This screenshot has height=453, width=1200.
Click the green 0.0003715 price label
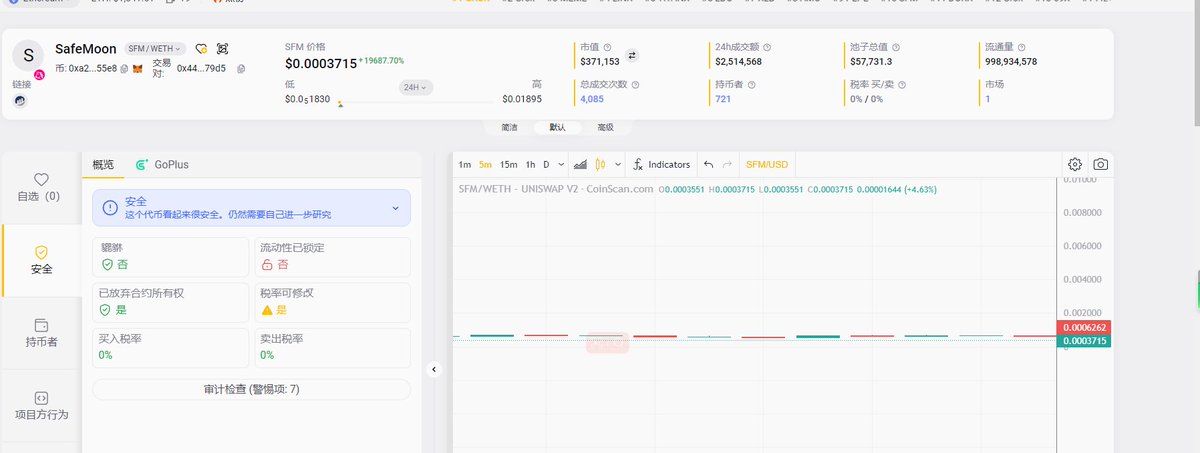pos(1085,342)
